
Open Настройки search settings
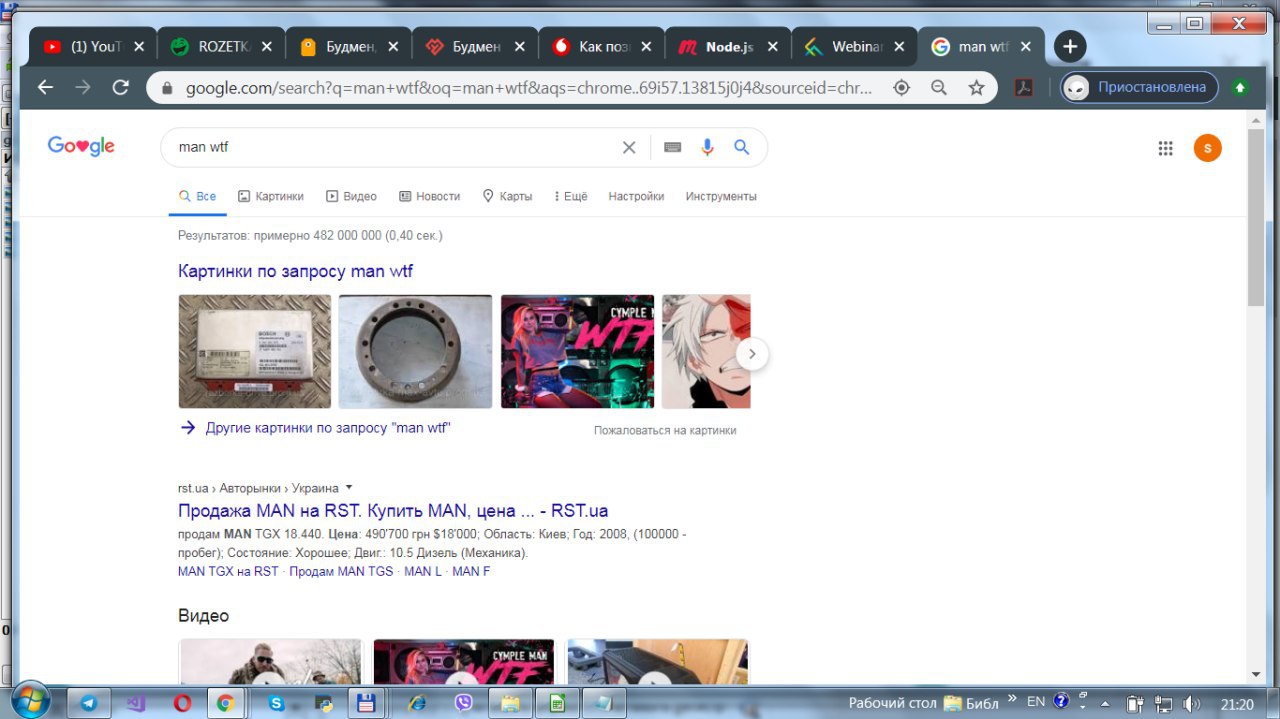636,196
